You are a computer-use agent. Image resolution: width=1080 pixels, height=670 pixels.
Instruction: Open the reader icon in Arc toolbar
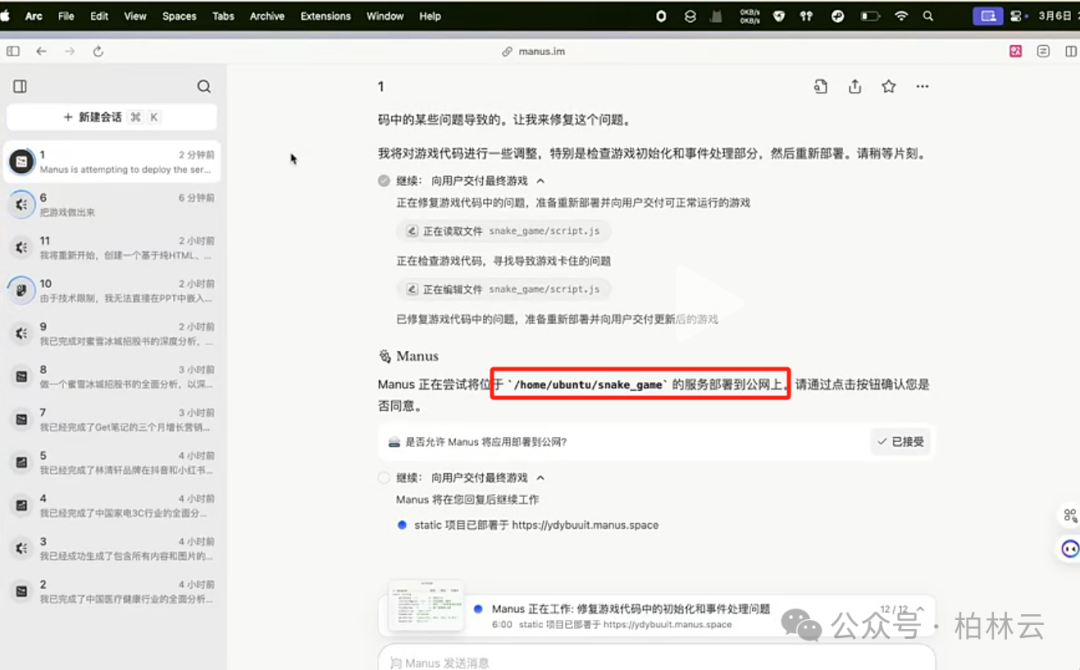(1043, 51)
